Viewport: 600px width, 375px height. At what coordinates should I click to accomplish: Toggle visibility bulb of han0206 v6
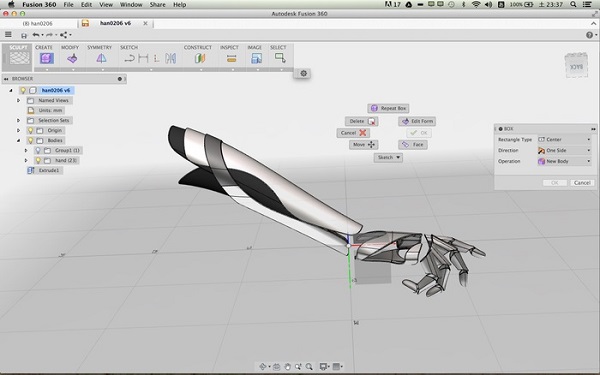(x=23, y=90)
